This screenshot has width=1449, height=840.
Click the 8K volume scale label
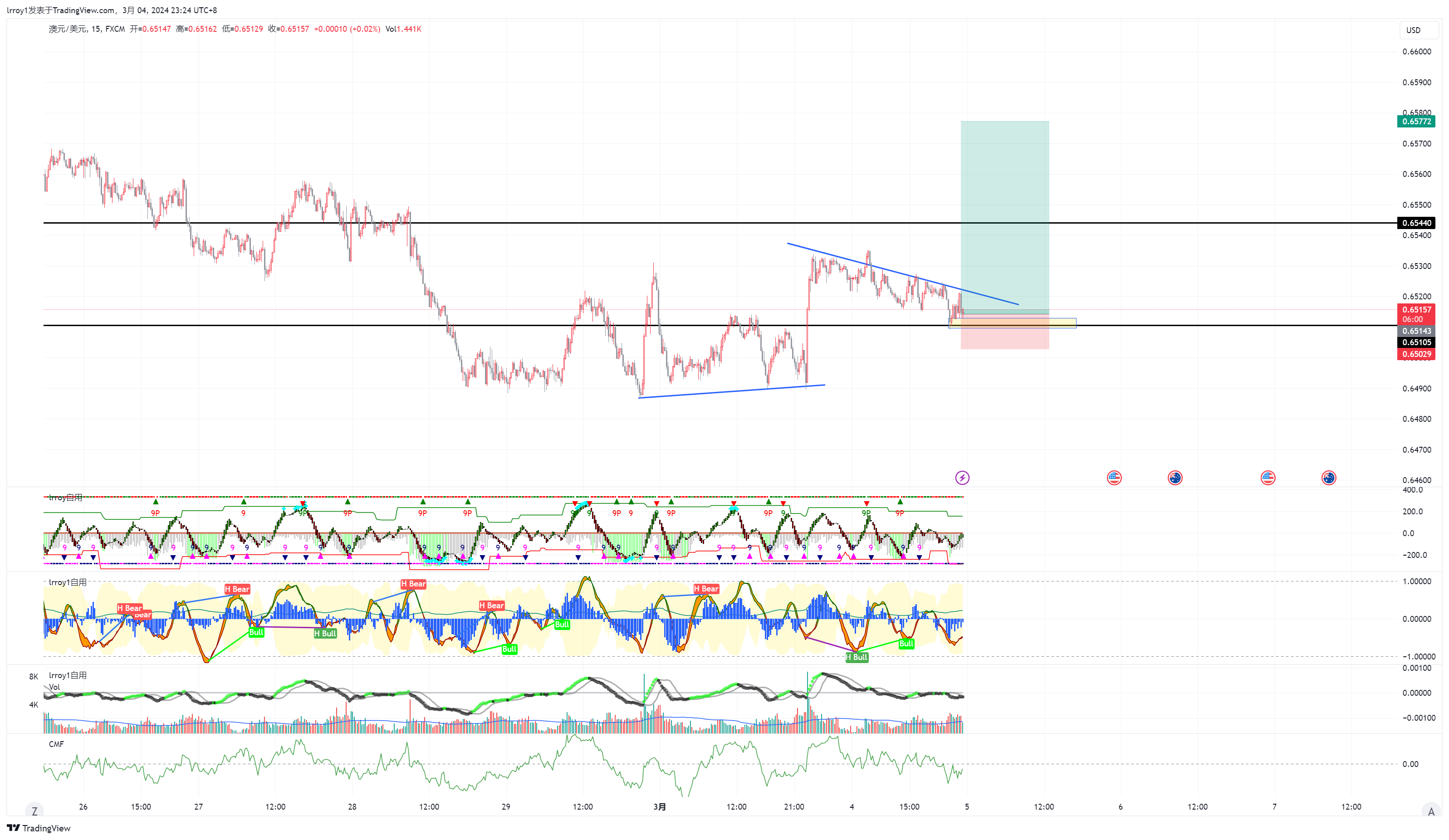click(x=34, y=677)
